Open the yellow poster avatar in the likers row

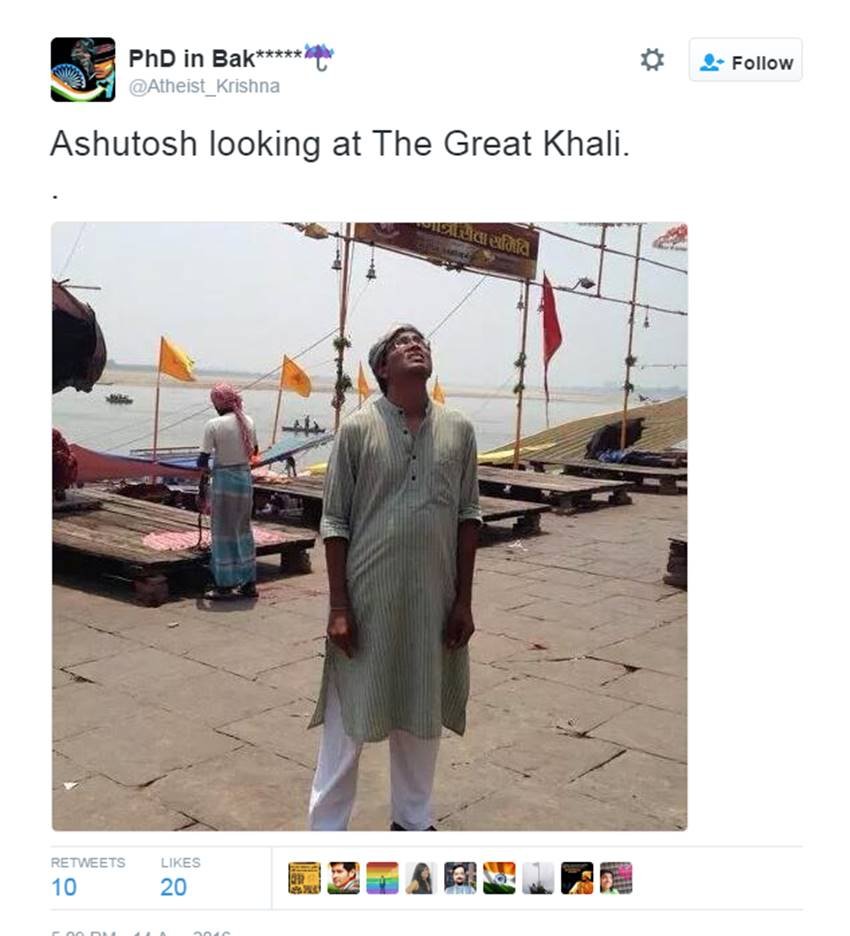[x=304, y=878]
